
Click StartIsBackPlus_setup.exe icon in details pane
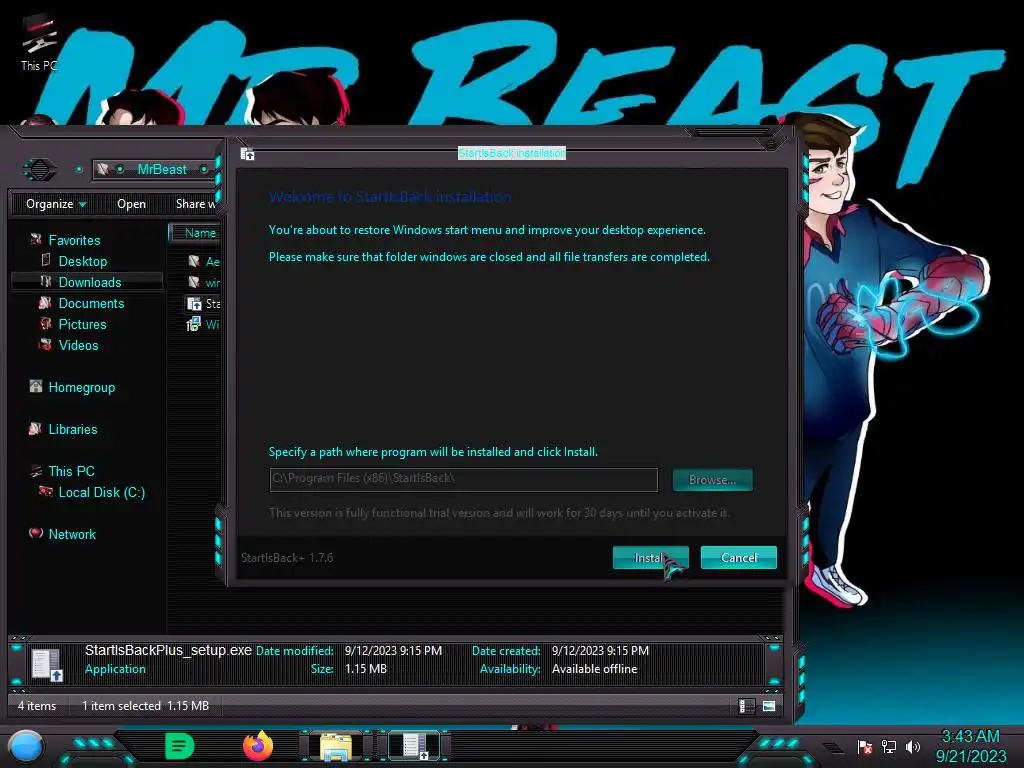(47, 665)
